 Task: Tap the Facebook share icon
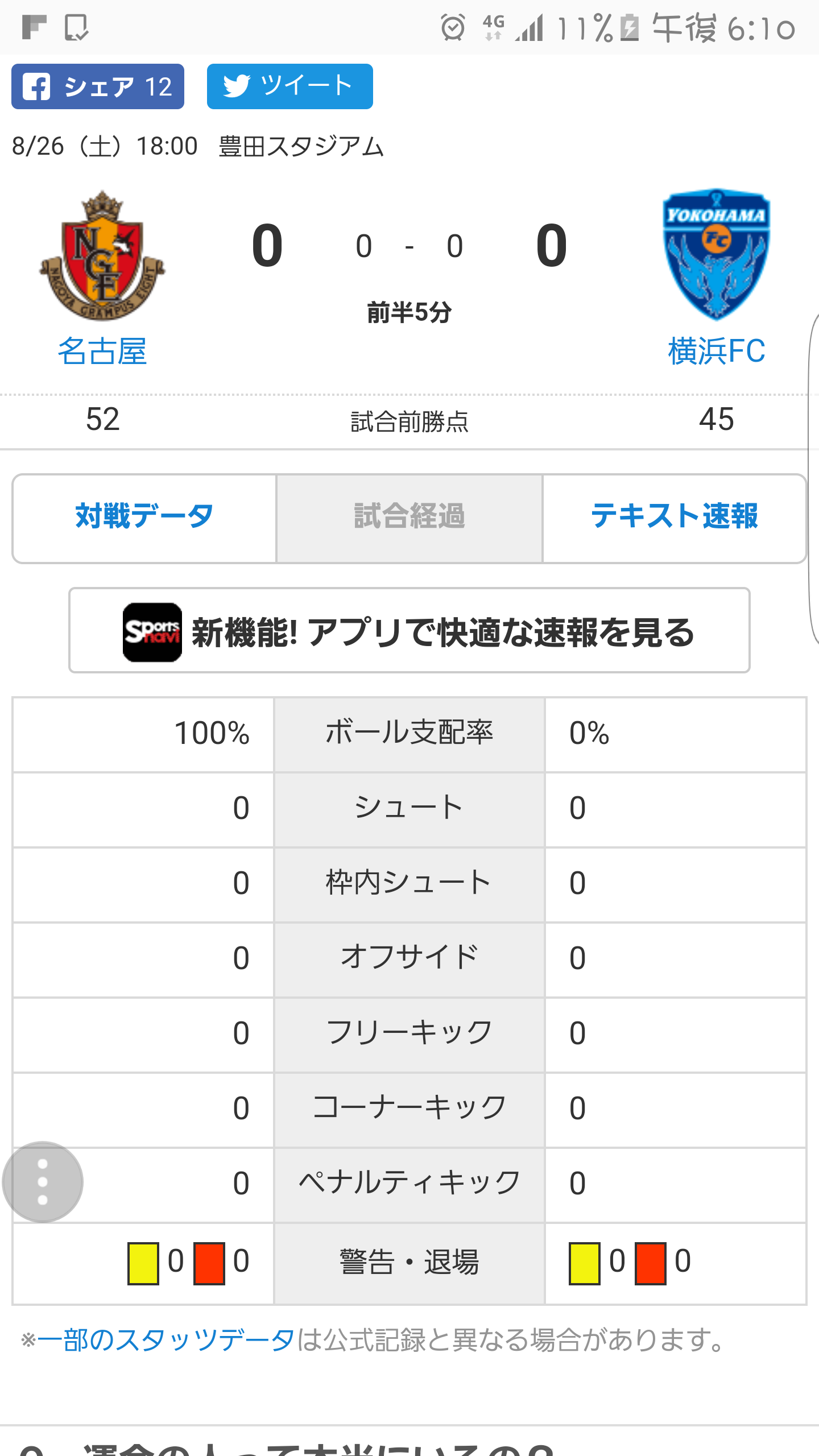click(x=36, y=86)
